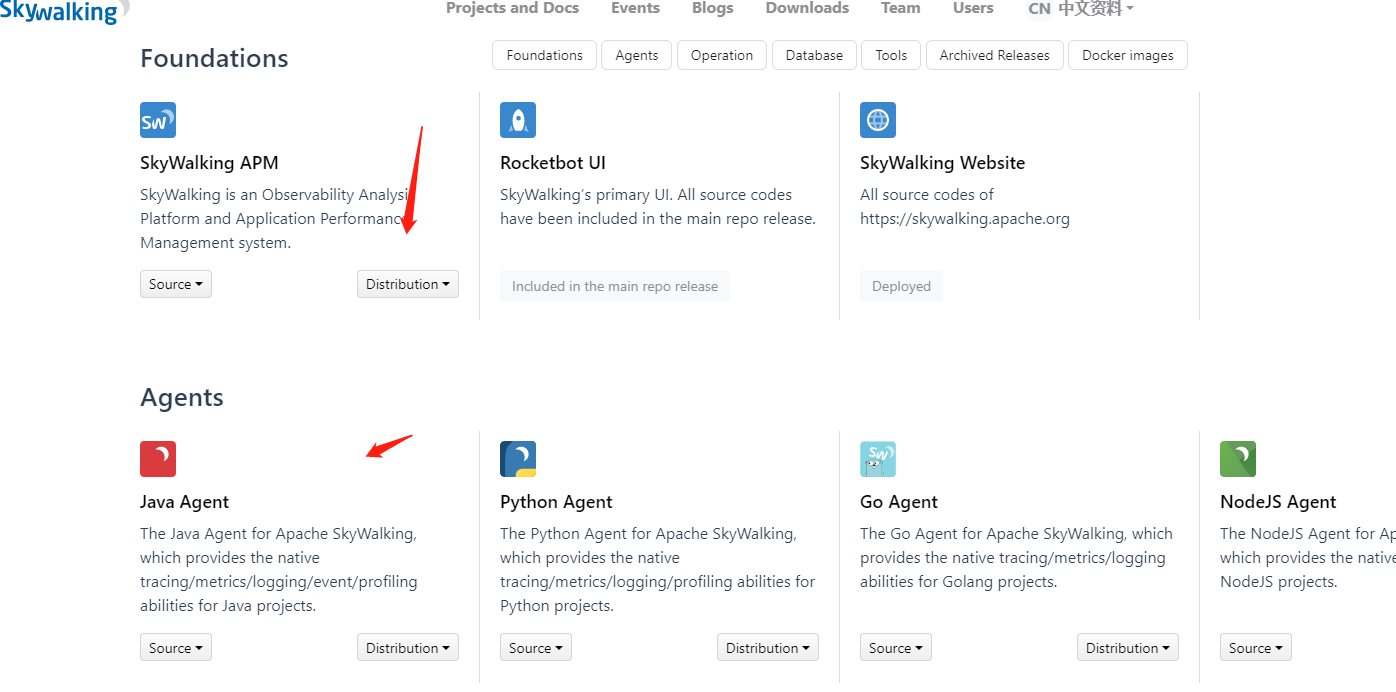Click the 'Rocketbot UI' card title

553,163
